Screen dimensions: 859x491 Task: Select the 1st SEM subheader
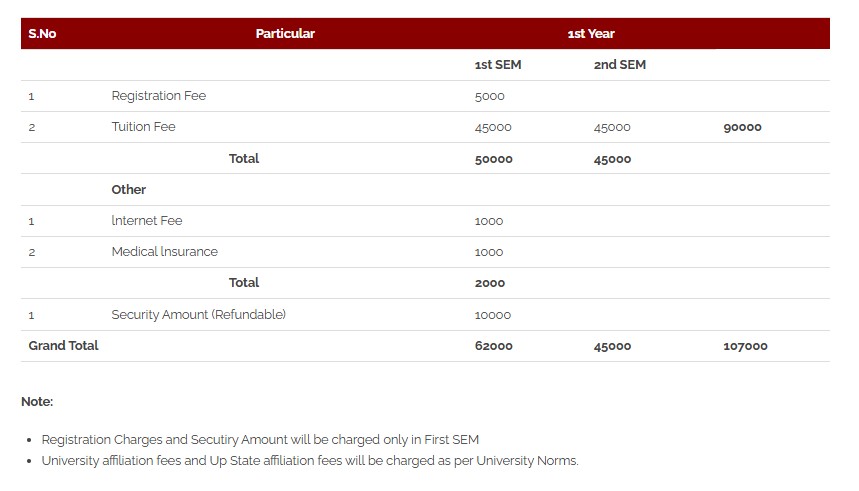click(497, 65)
